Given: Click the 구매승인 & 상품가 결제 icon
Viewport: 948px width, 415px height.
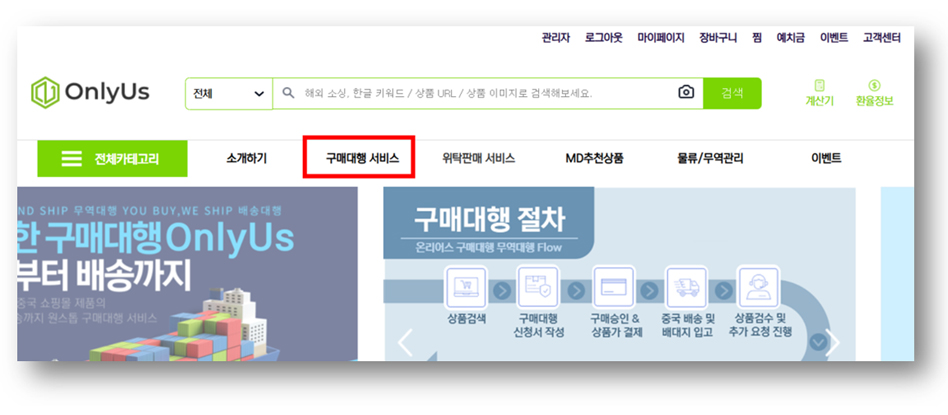Looking at the screenshot, I should (x=613, y=289).
